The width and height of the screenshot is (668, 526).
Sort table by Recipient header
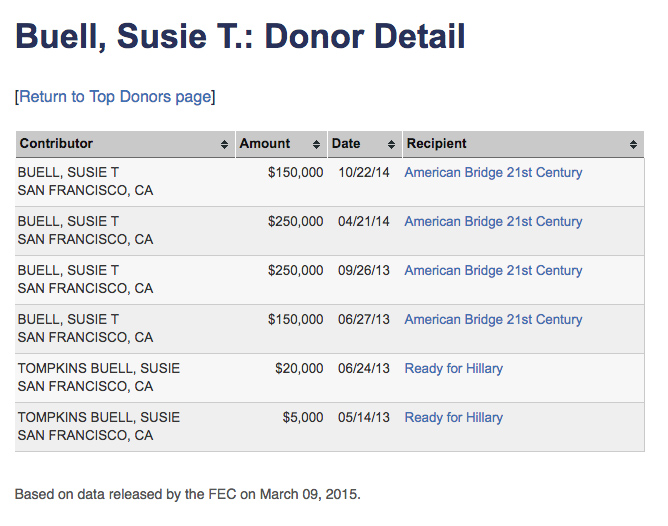(436, 144)
